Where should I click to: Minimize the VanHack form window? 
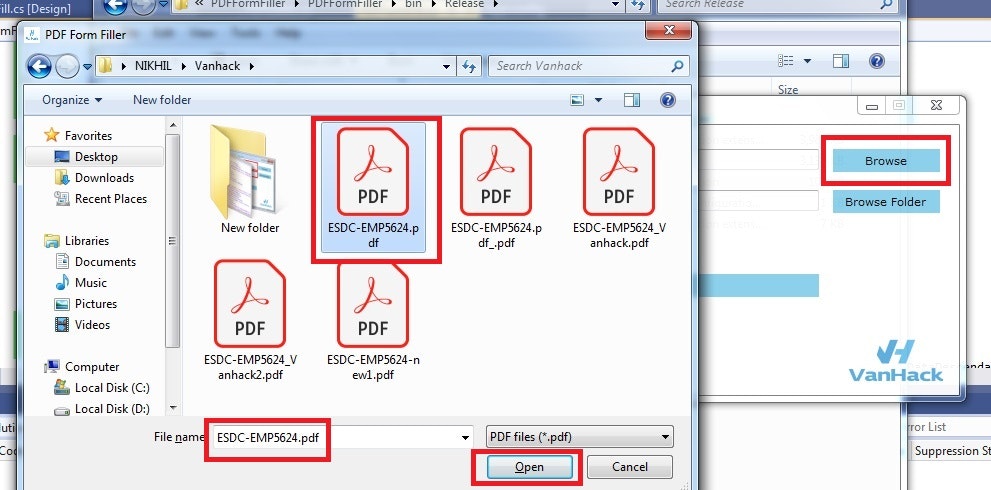pyautogui.click(x=872, y=106)
